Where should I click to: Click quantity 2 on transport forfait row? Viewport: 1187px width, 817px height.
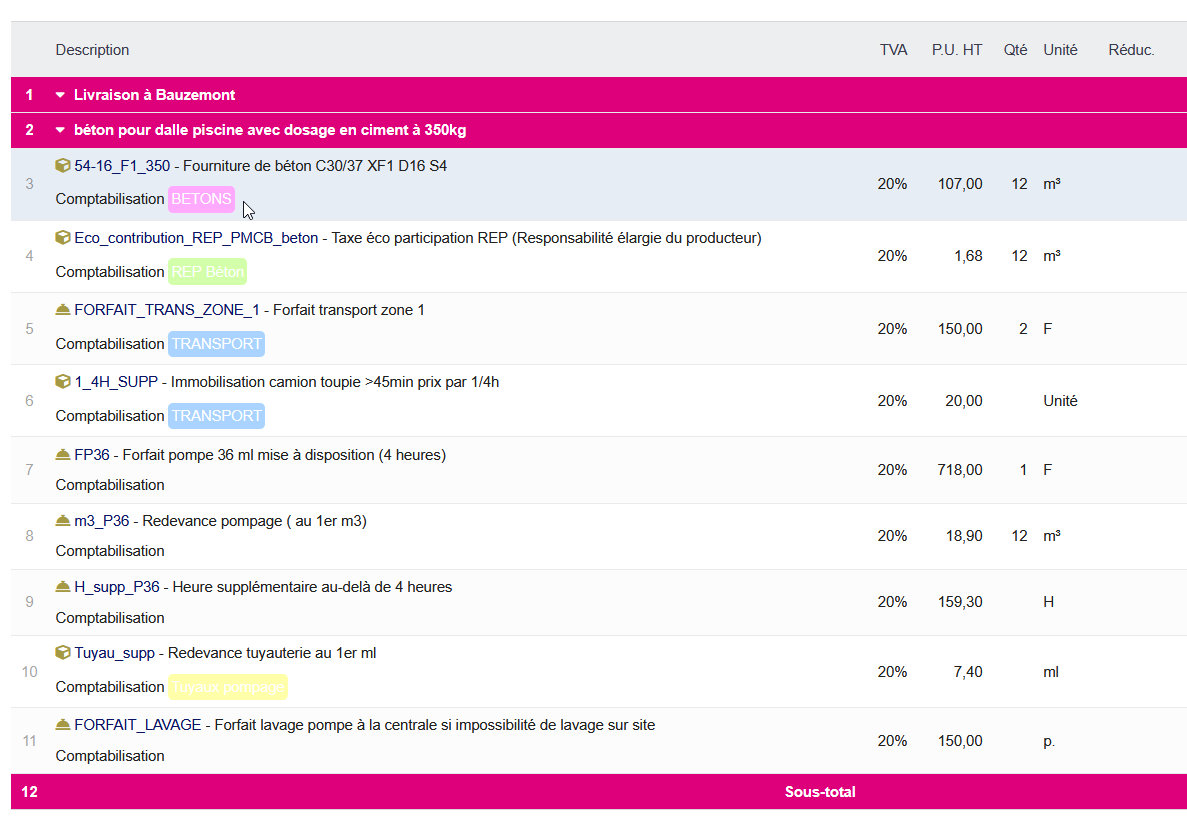(x=1023, y=329)
